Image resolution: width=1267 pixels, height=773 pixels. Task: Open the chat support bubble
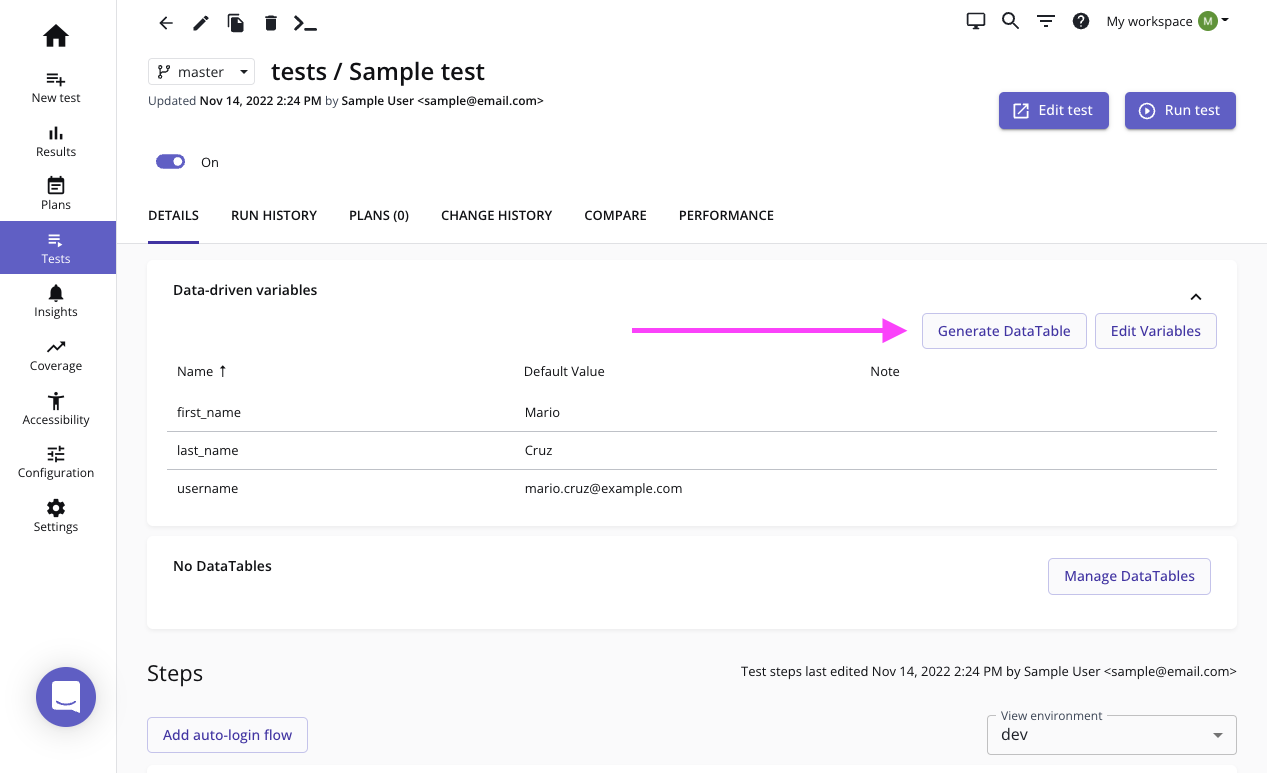tap(66, 697)
